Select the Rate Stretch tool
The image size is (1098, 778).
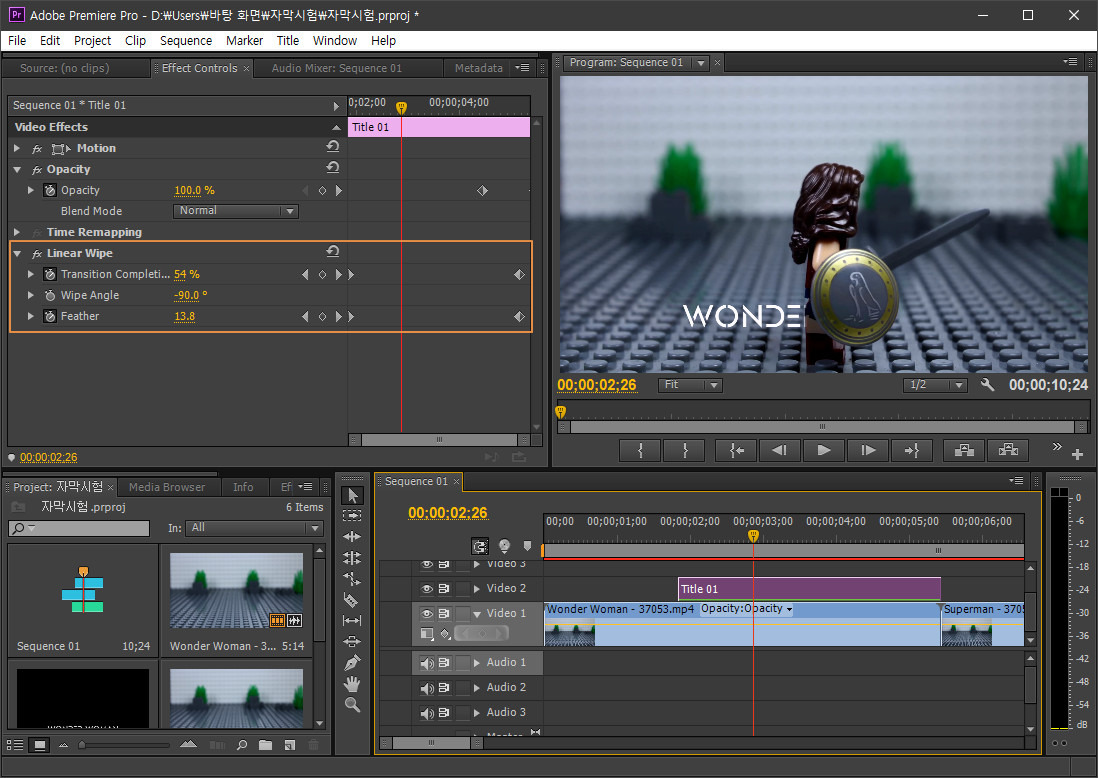(352, 578)
